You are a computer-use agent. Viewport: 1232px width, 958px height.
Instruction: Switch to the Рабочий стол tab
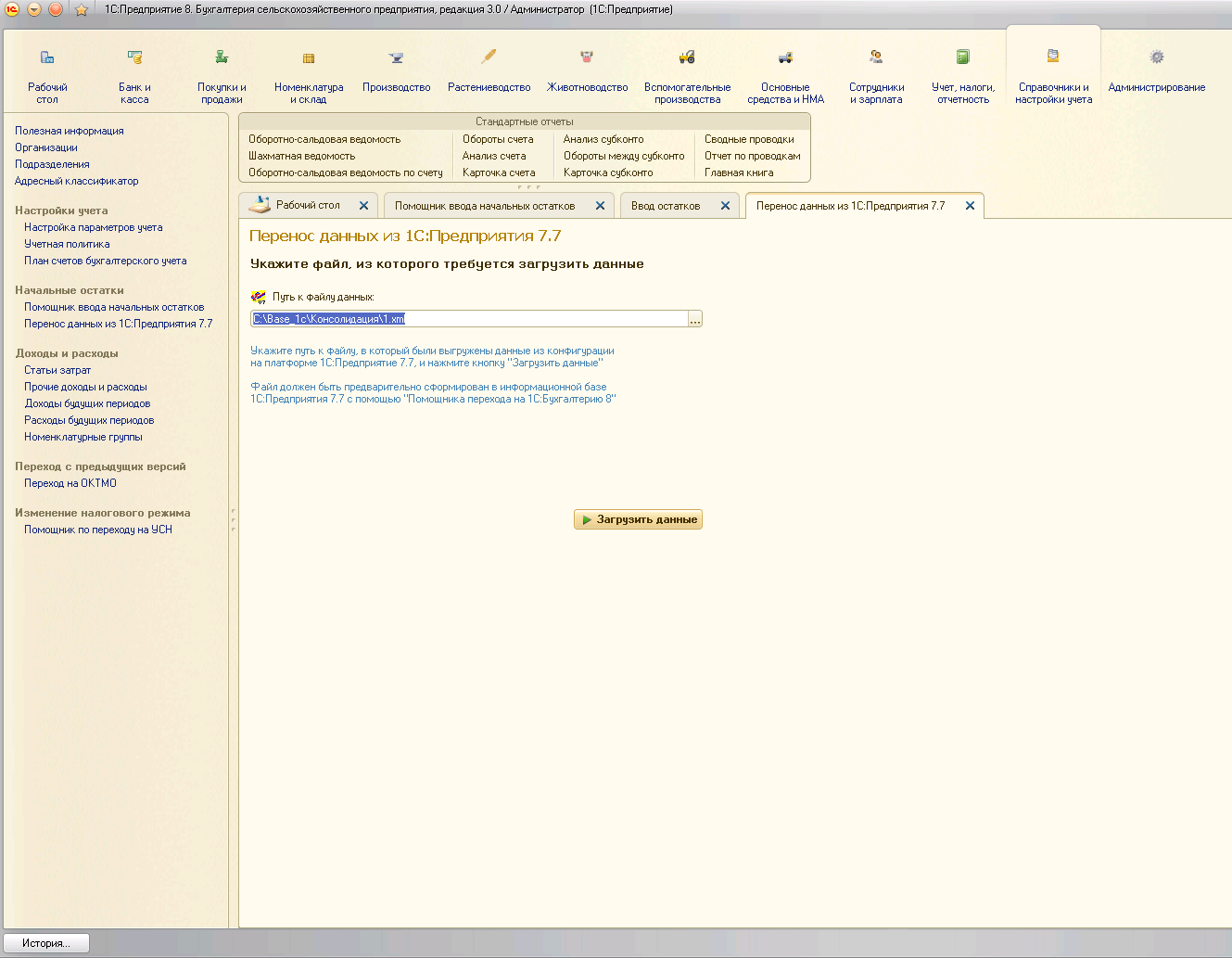tap(308, 206)
